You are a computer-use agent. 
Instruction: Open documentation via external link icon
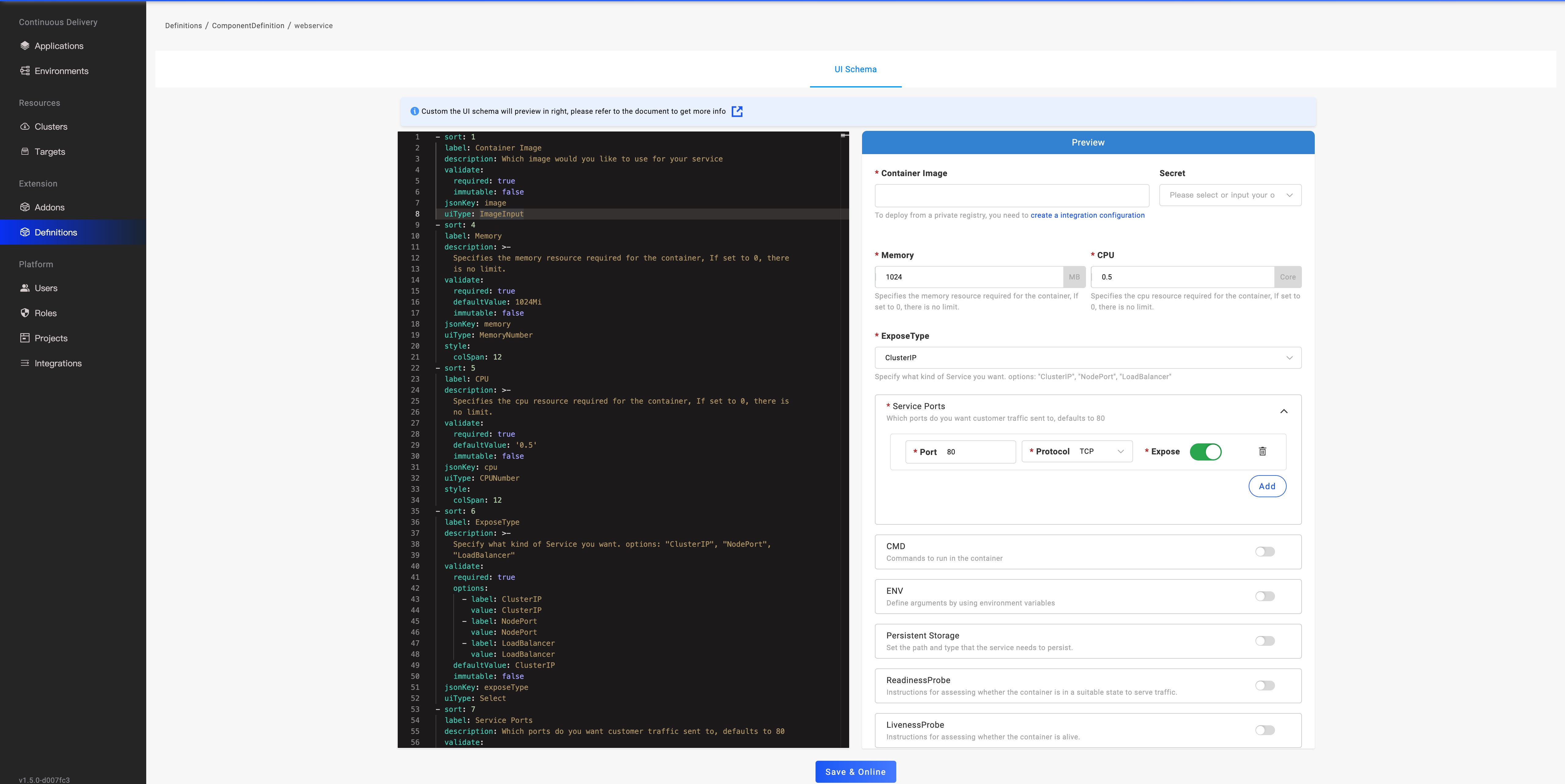(737, 111)
